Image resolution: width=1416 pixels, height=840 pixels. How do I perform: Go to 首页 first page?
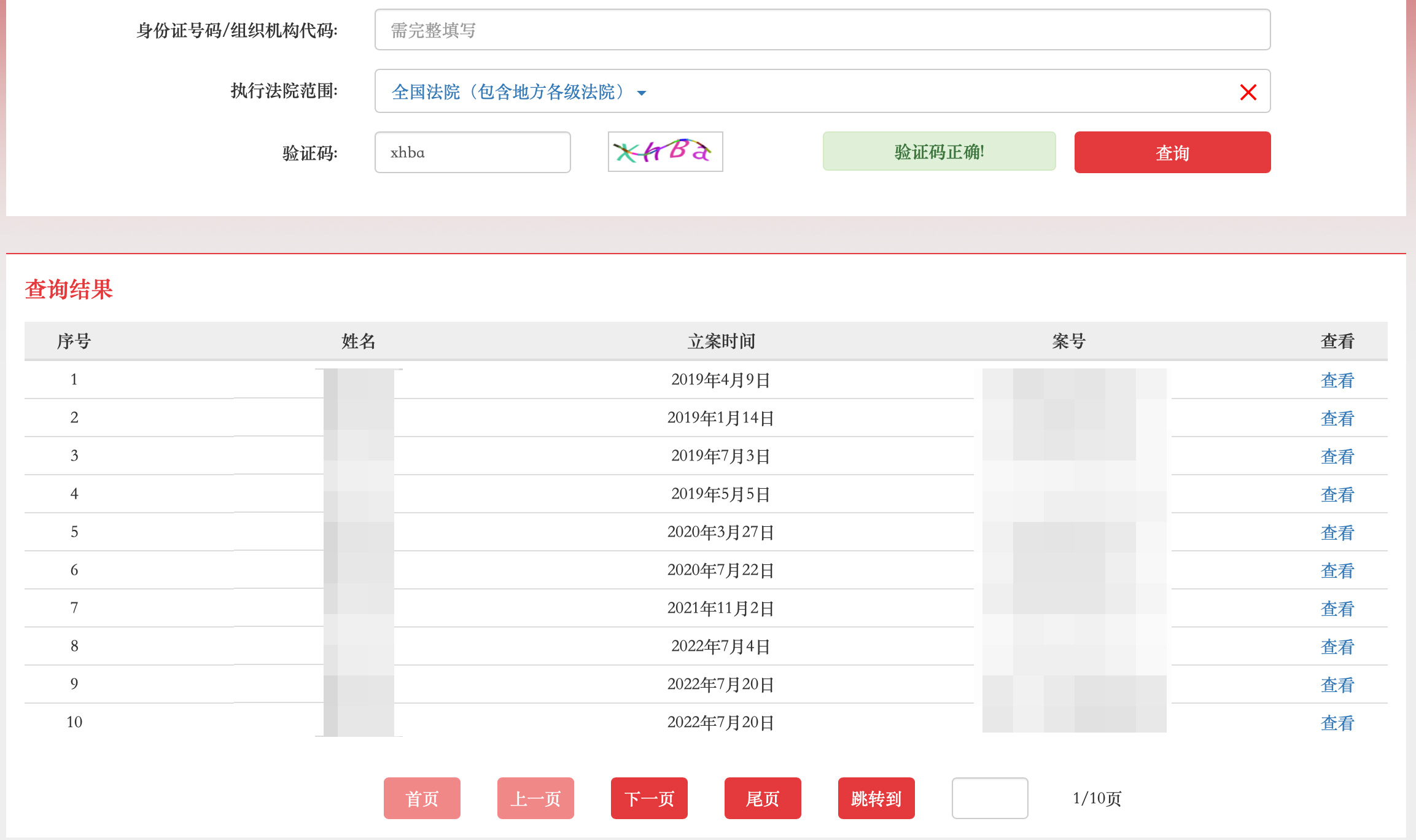pos(422,798)
